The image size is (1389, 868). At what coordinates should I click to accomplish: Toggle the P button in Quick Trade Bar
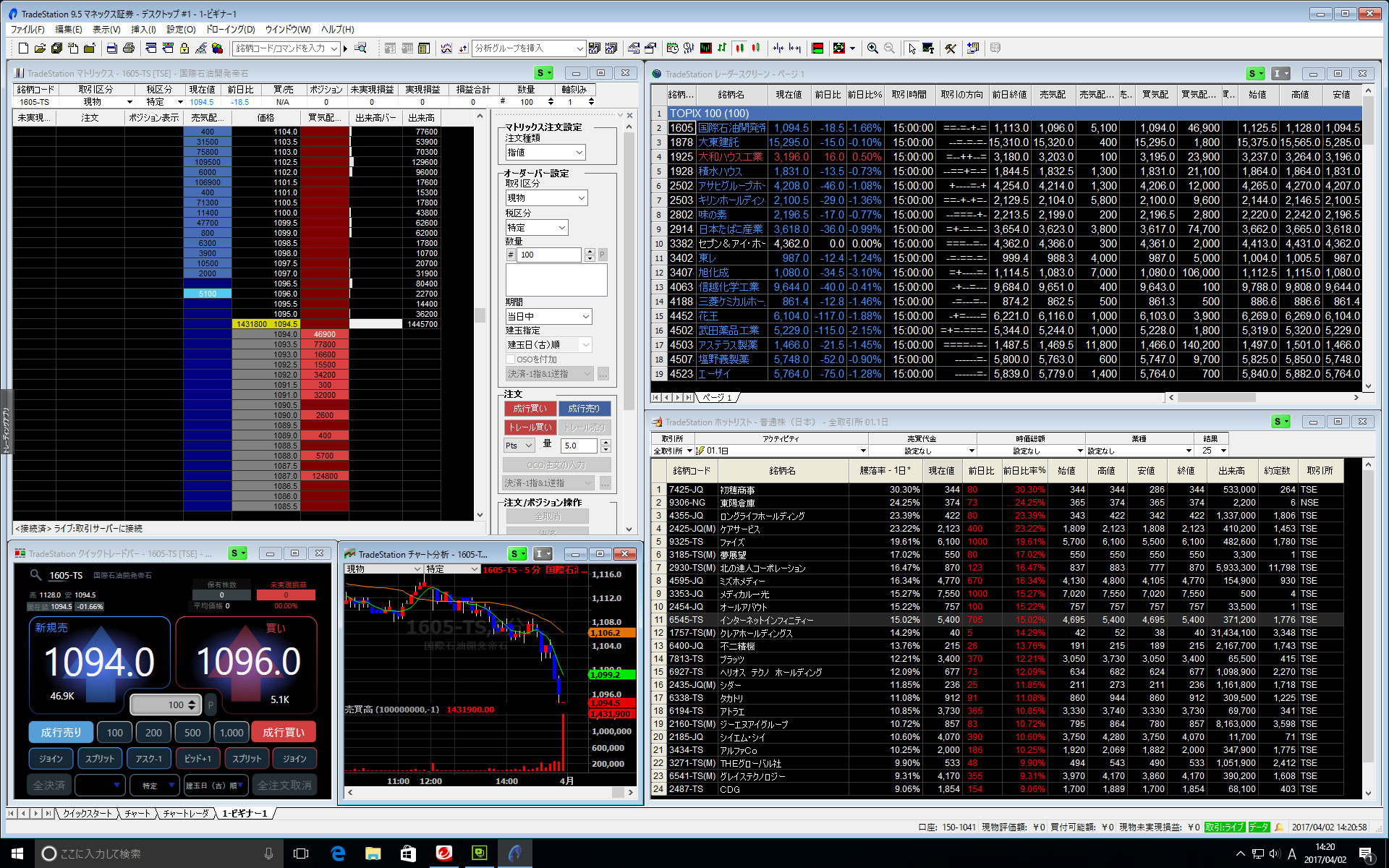(x=211, y=705)
